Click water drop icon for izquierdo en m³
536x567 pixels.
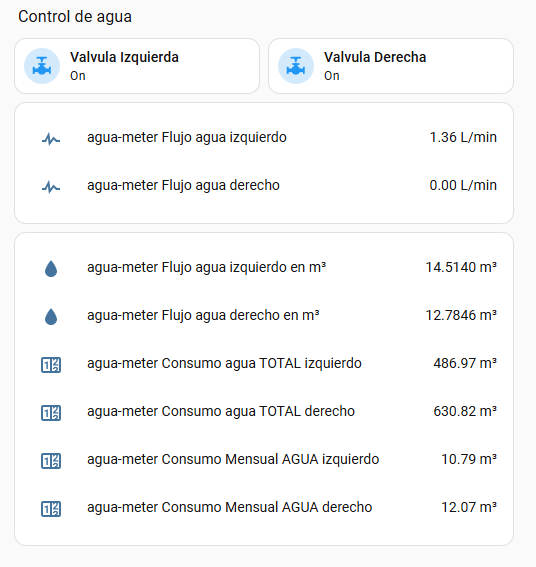[51, 269]
